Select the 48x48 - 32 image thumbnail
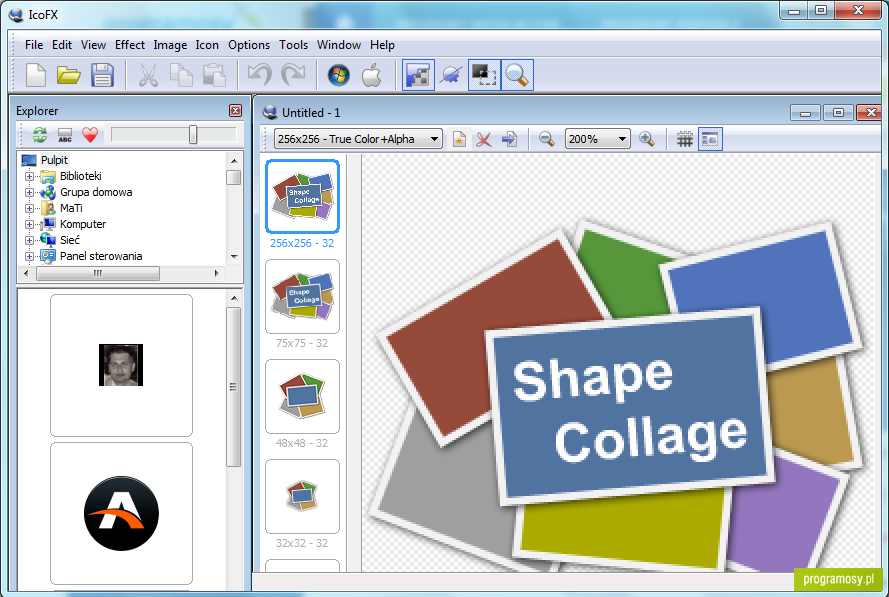The image size is (889, 597). coord(302,396)
